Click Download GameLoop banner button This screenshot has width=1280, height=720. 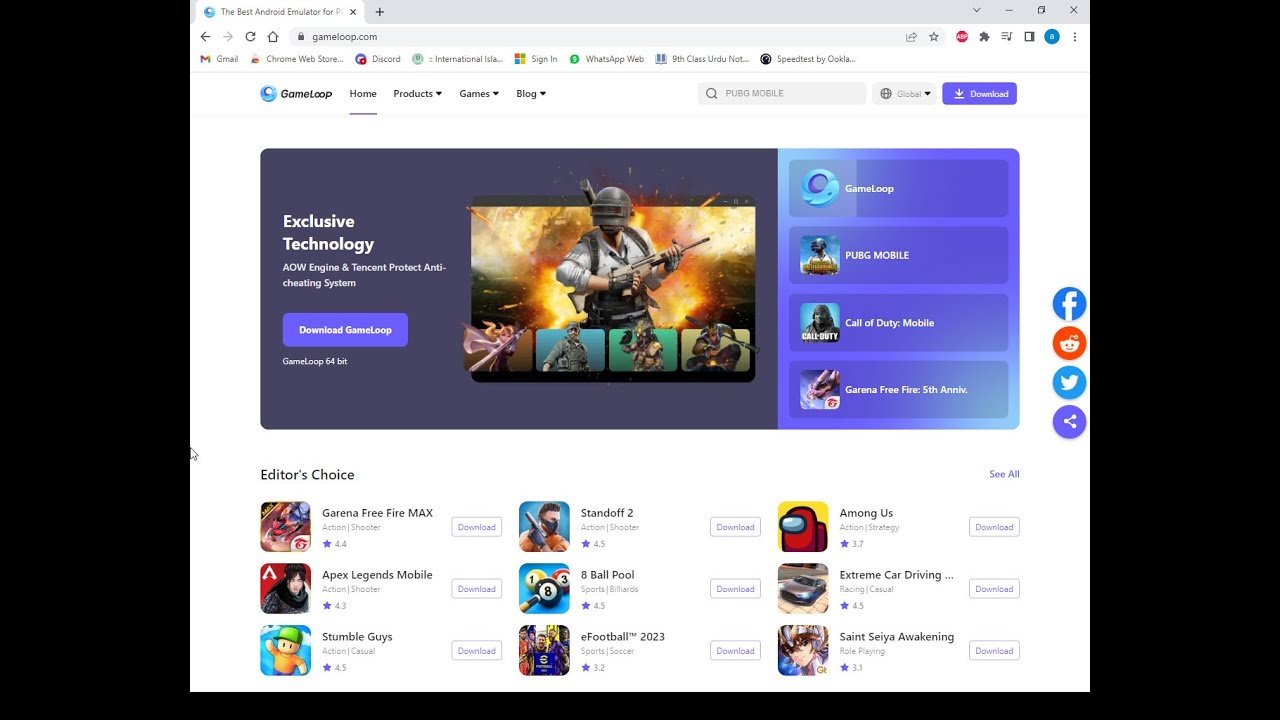click(345, 330)
